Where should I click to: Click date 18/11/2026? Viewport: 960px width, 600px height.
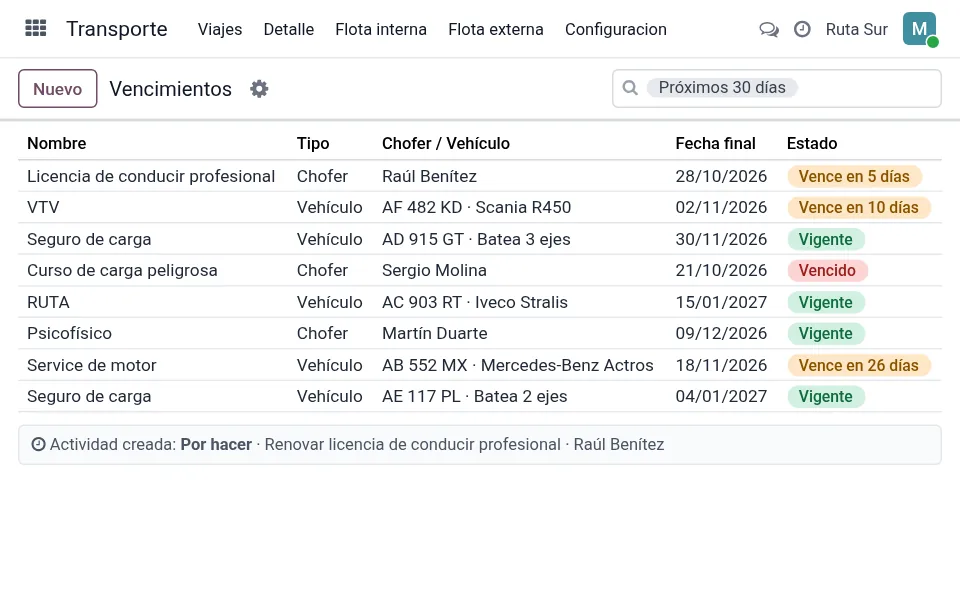click(721, 366)
